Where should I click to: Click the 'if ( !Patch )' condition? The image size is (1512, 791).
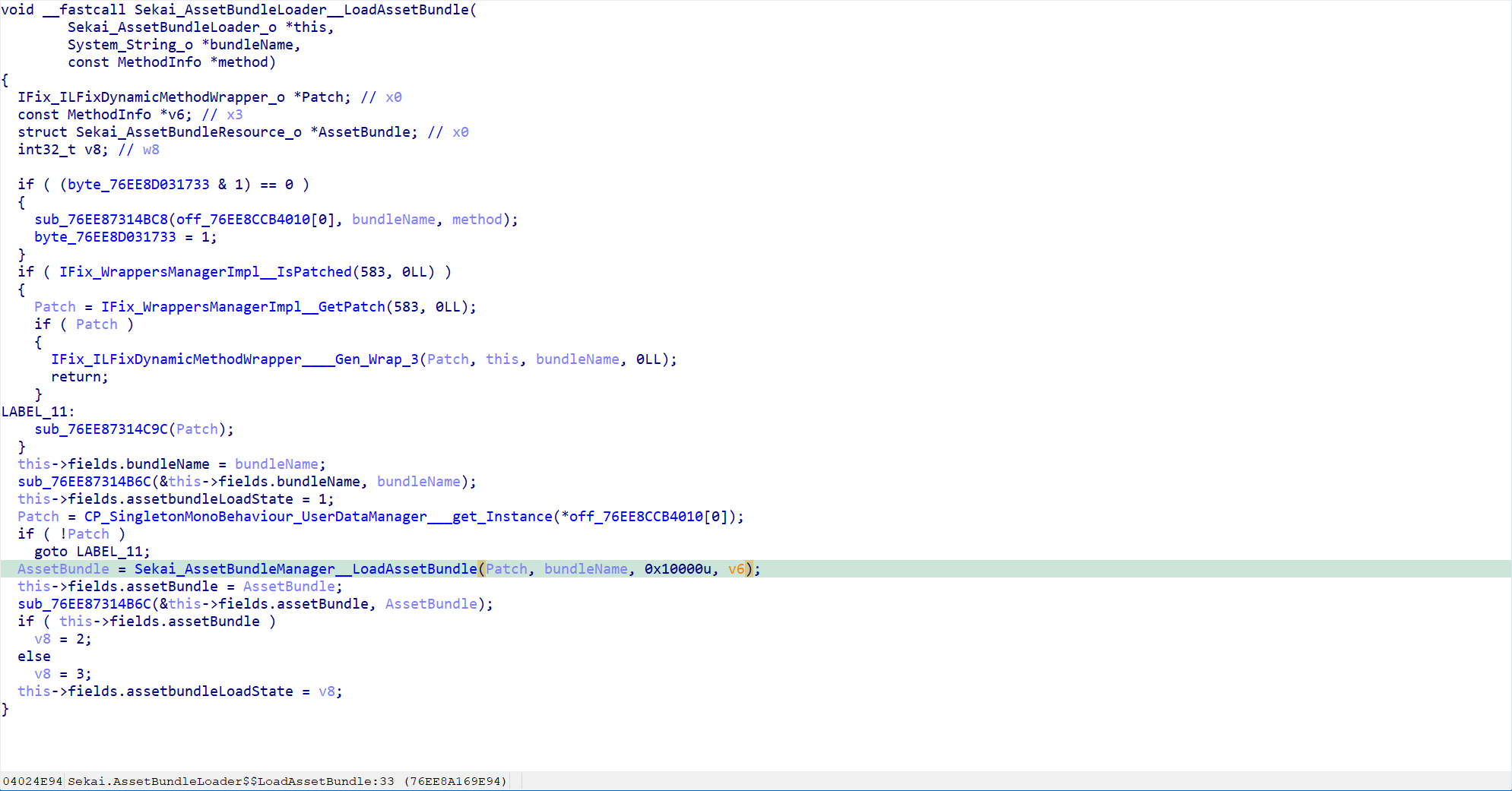[x=71, y=534]
